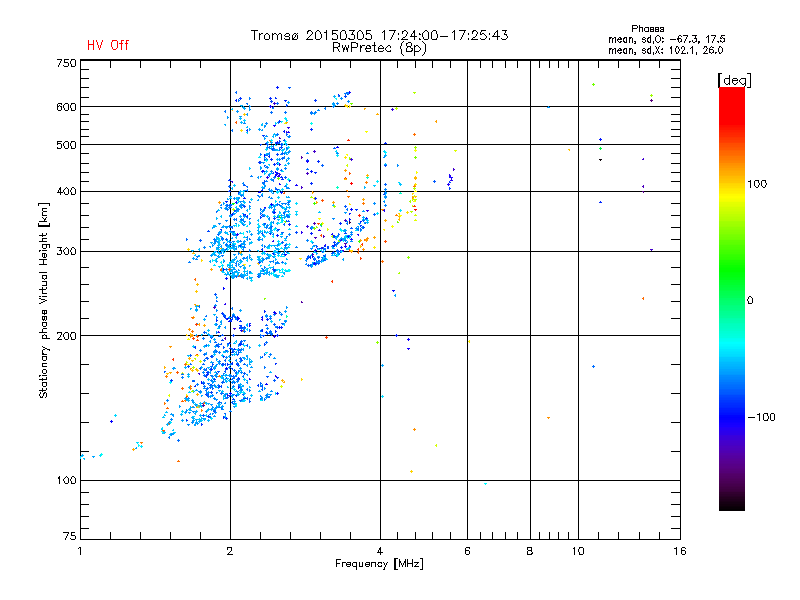The image size is (800, 600).
Task: Click the 4 MHz frequency tick label
Action: (380, 551)
